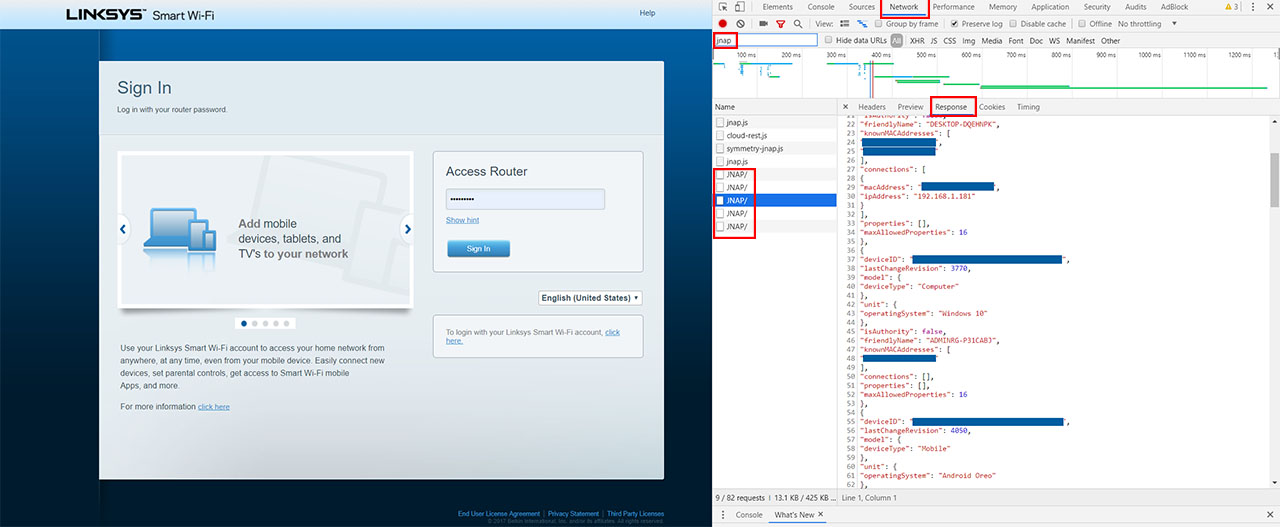Click the capture screenshots camera icon
The width and height of the screenshot is (1280, 527).
click(764, 23)
